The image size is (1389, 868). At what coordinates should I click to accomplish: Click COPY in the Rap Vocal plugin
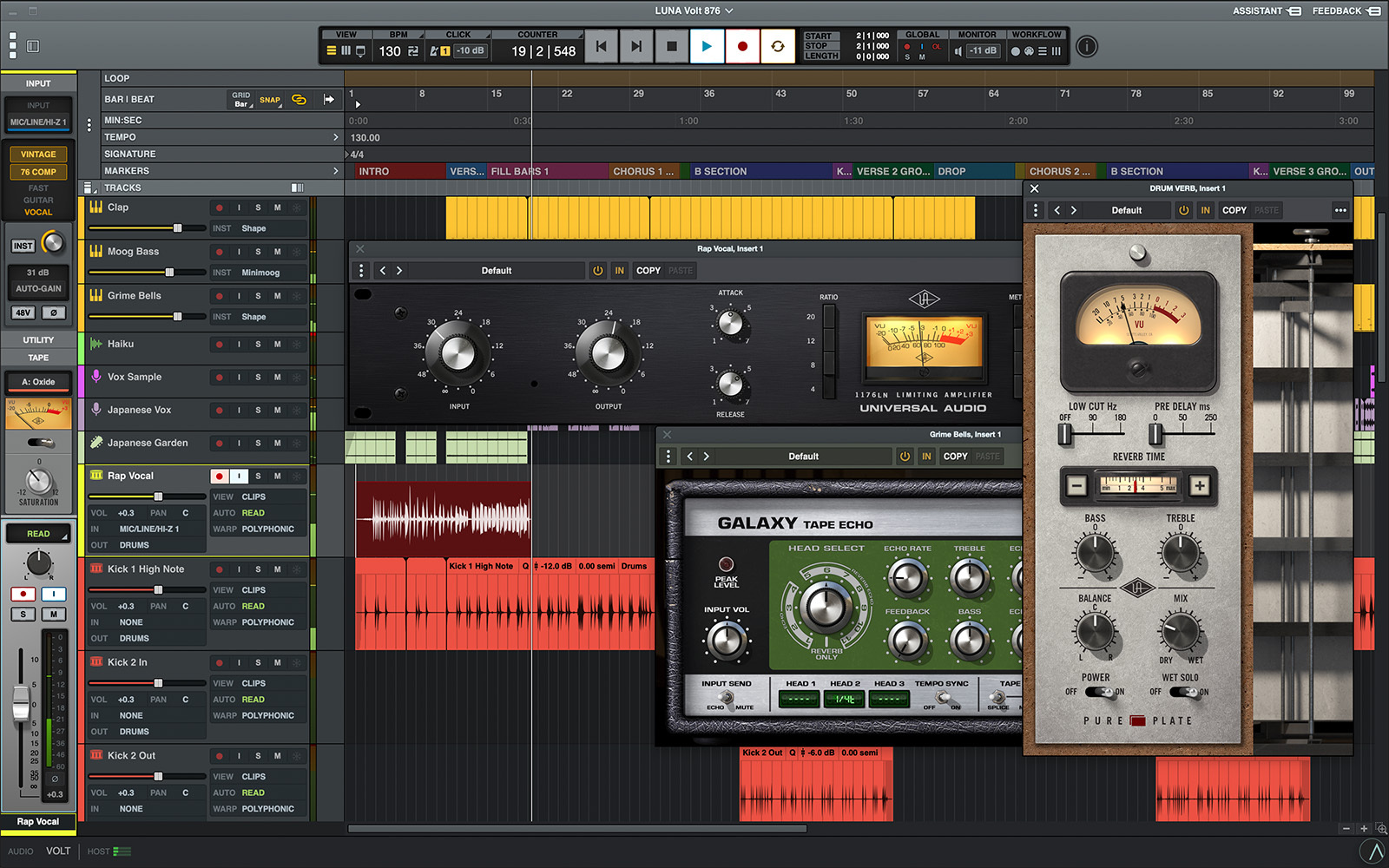point(648,271)
